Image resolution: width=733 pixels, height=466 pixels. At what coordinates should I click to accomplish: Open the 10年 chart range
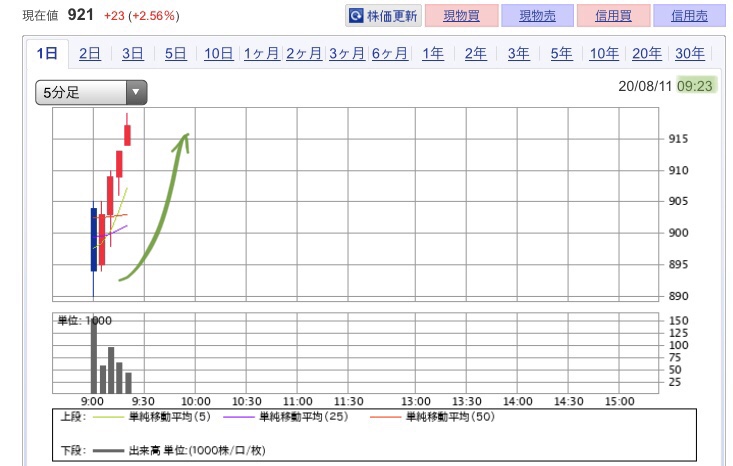click(604, 53)
